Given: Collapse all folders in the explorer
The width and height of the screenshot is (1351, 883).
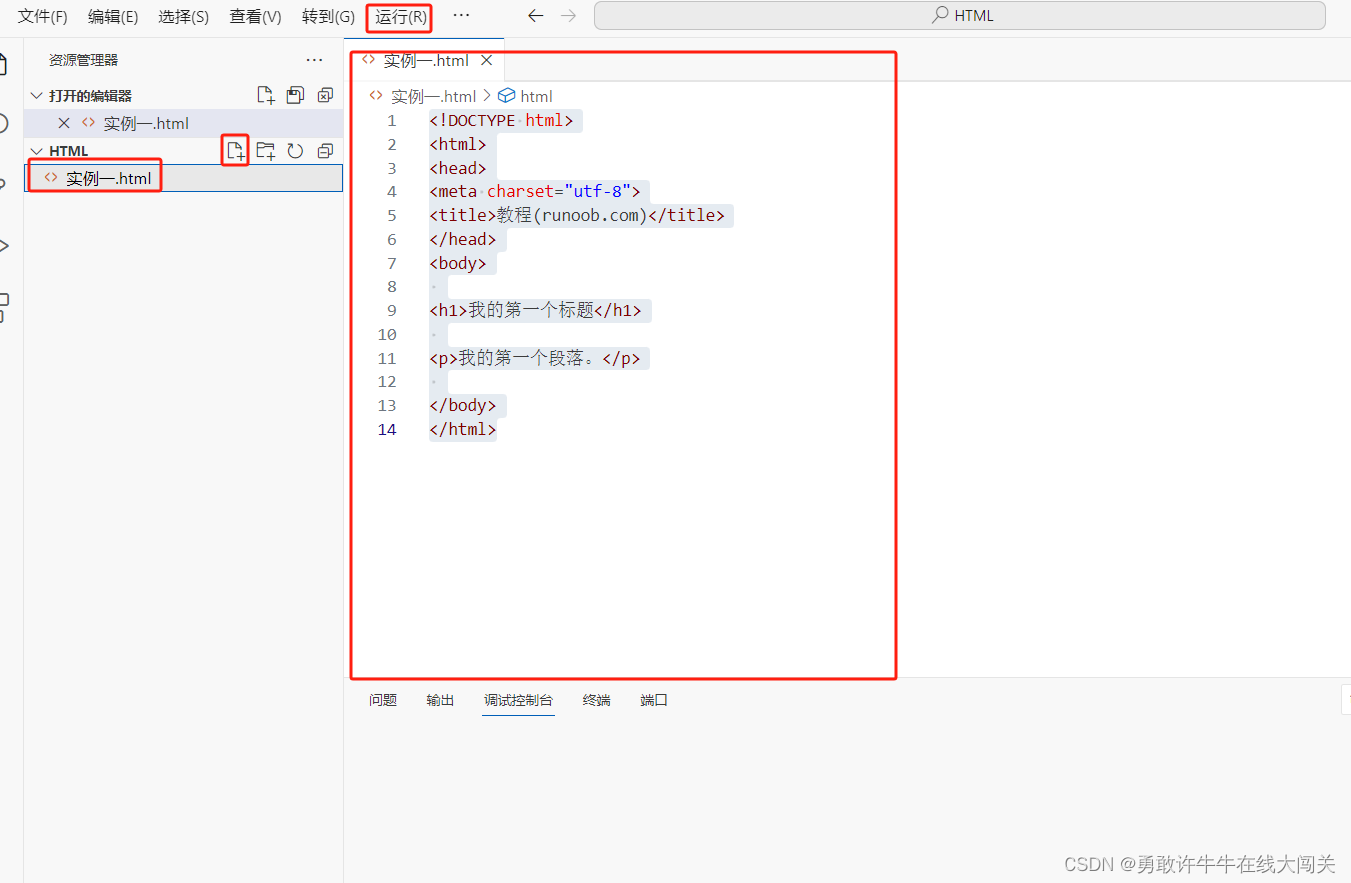Looking at the screenshot, I should point(325,151).
